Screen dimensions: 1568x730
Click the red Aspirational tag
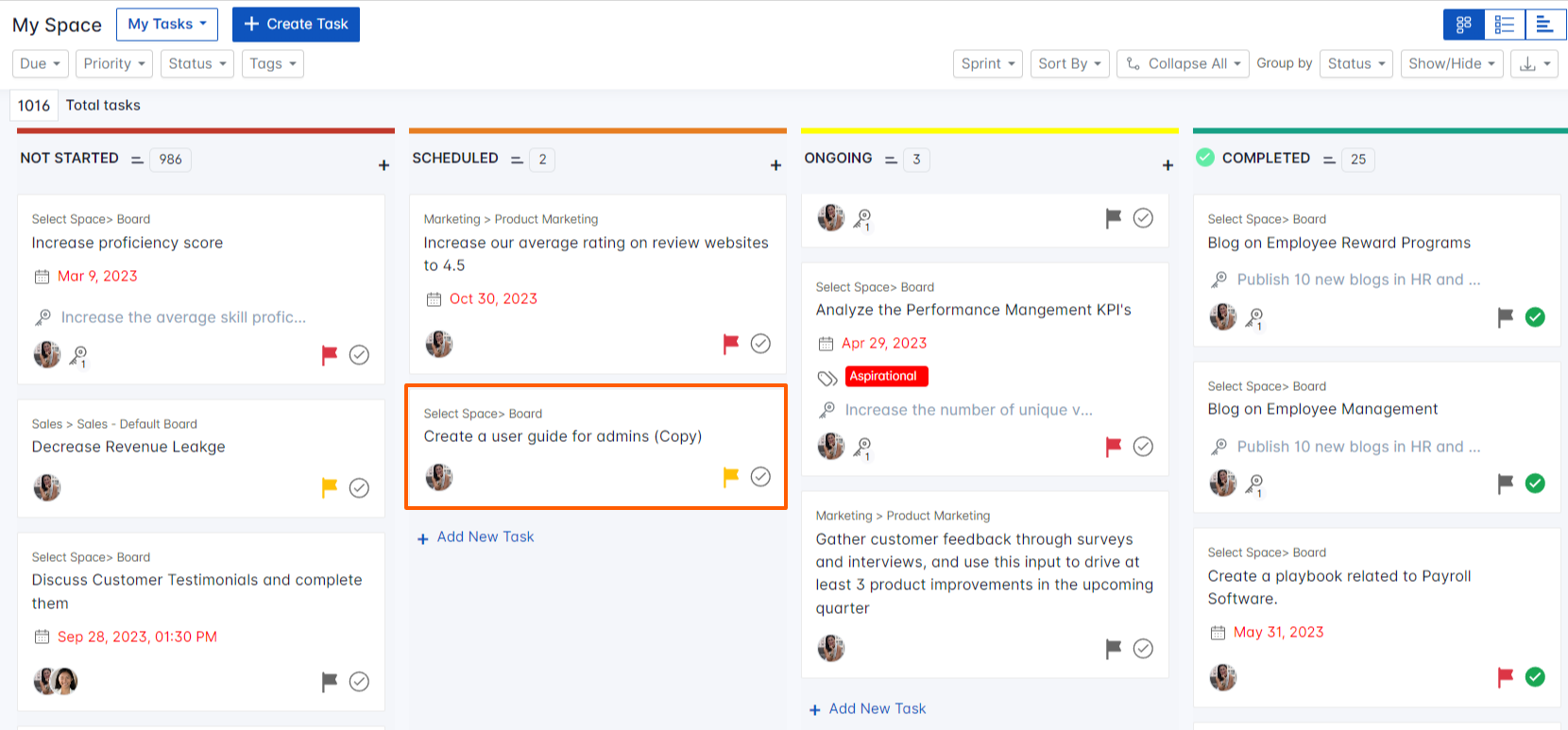[886, 377]
